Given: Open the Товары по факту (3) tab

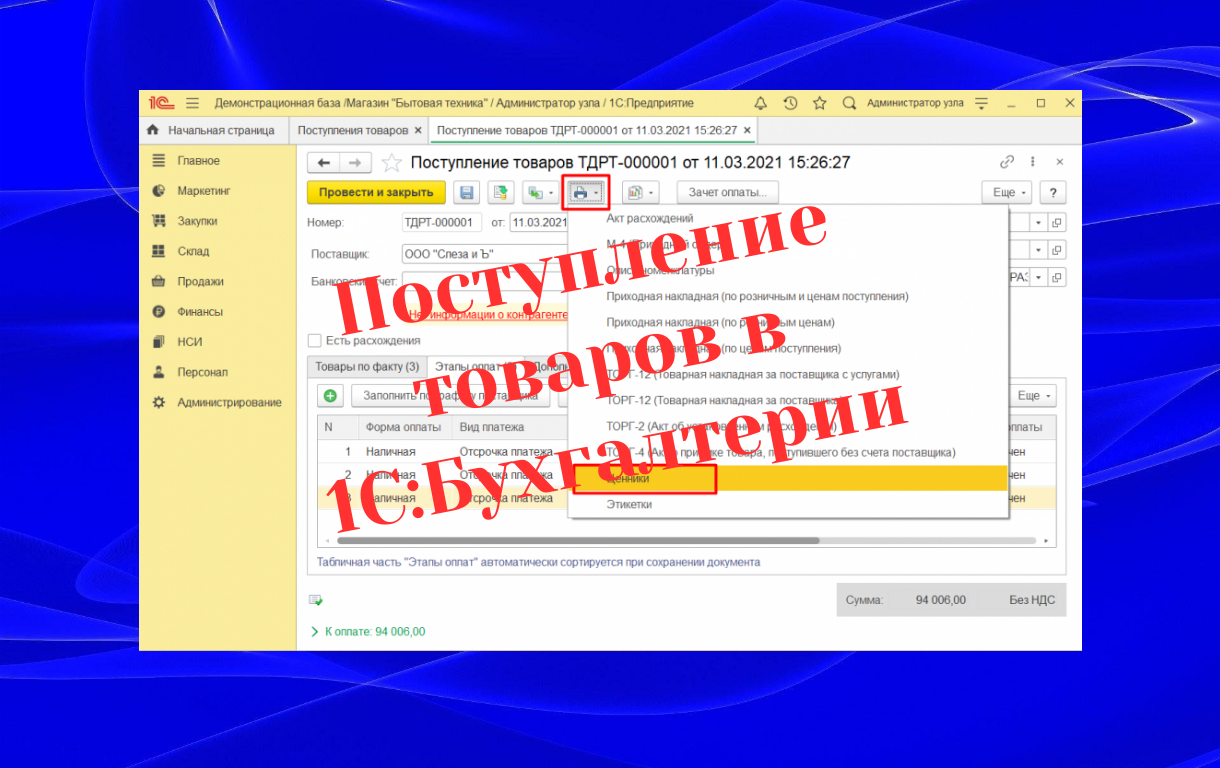Looking at the screenshot, I should pyautogui.click(x=366, y=367).
